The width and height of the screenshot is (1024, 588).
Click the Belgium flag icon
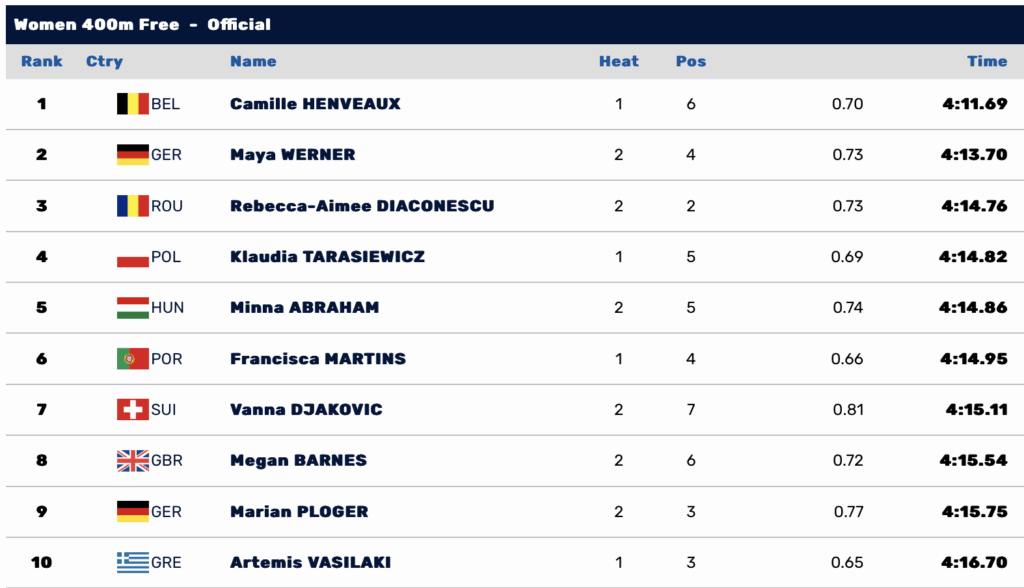[132, 103]
